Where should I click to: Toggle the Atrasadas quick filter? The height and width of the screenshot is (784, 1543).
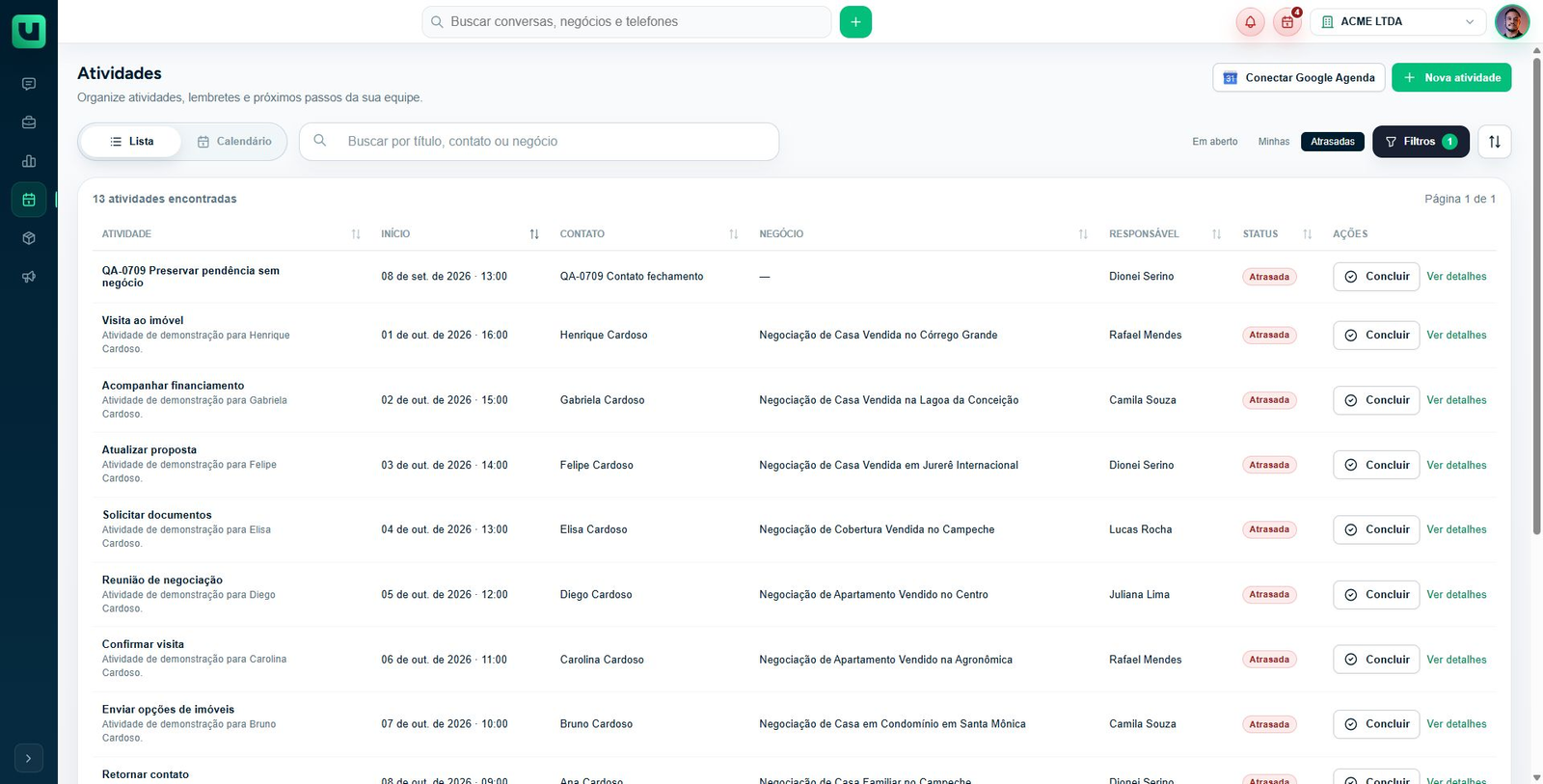click(x=1333, y=142)
